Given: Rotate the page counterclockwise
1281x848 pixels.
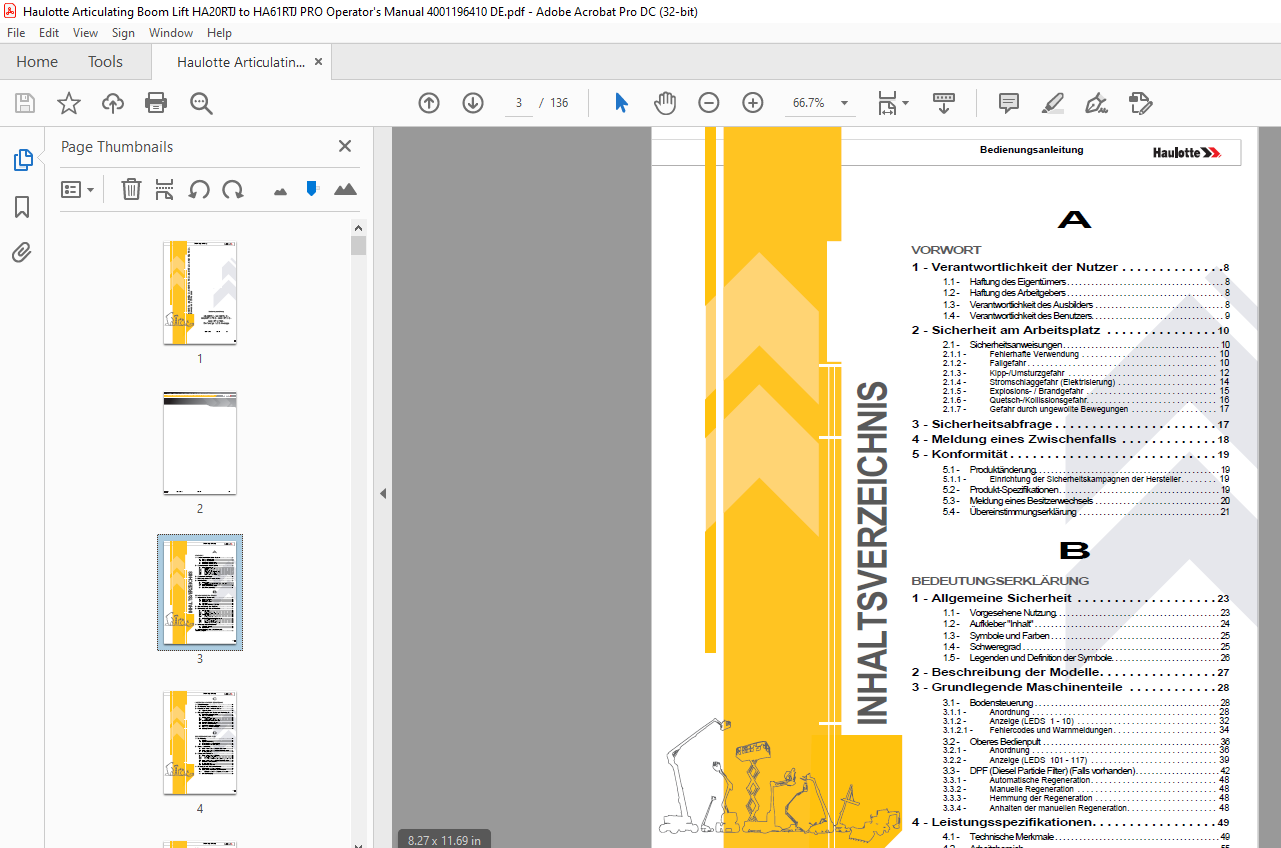Looking at the screenshot, I should pos(199,189).
